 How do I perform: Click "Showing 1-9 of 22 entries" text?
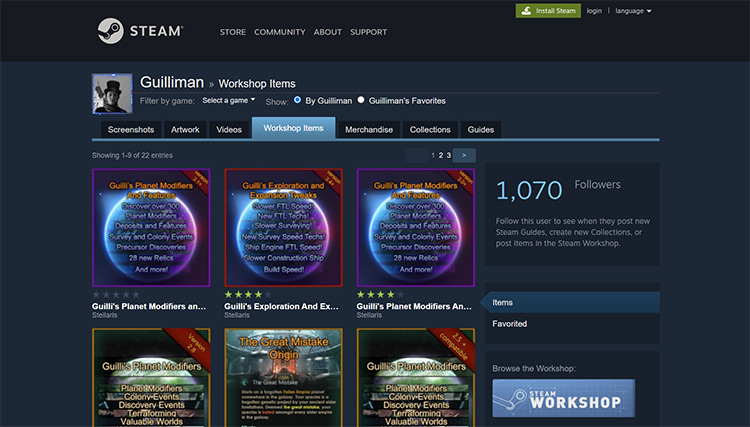(132, 155)
